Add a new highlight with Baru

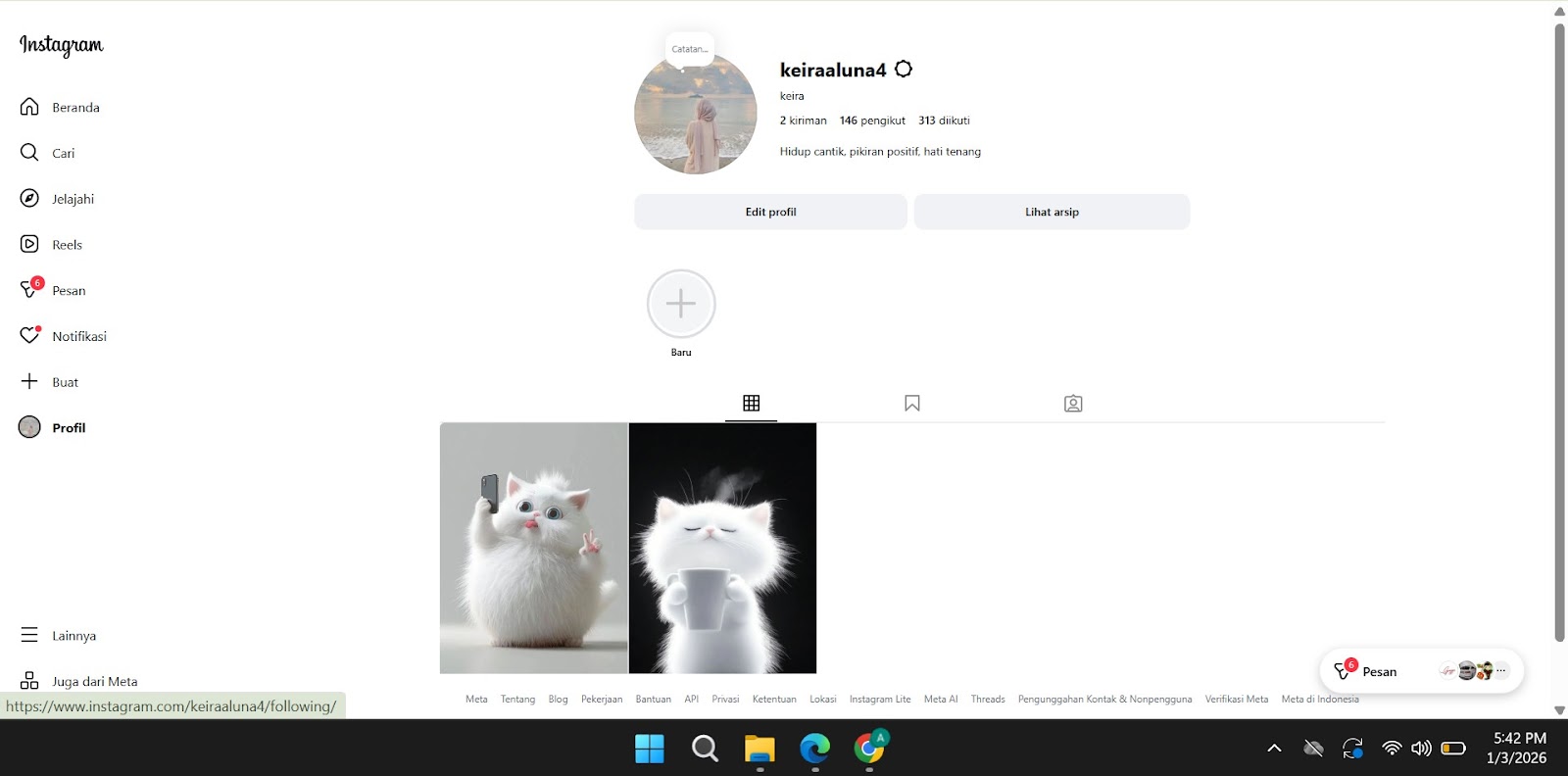[681, 305]
